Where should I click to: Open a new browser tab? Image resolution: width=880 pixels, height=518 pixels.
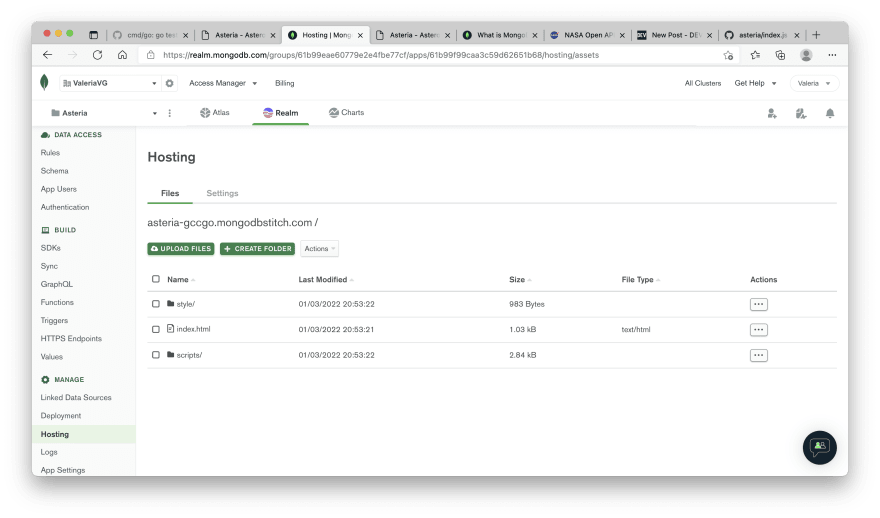[x=816, y=35]
